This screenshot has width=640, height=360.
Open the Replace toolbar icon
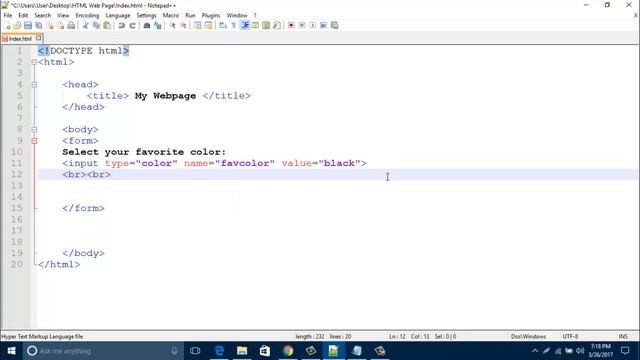click(x=158, y=25)
